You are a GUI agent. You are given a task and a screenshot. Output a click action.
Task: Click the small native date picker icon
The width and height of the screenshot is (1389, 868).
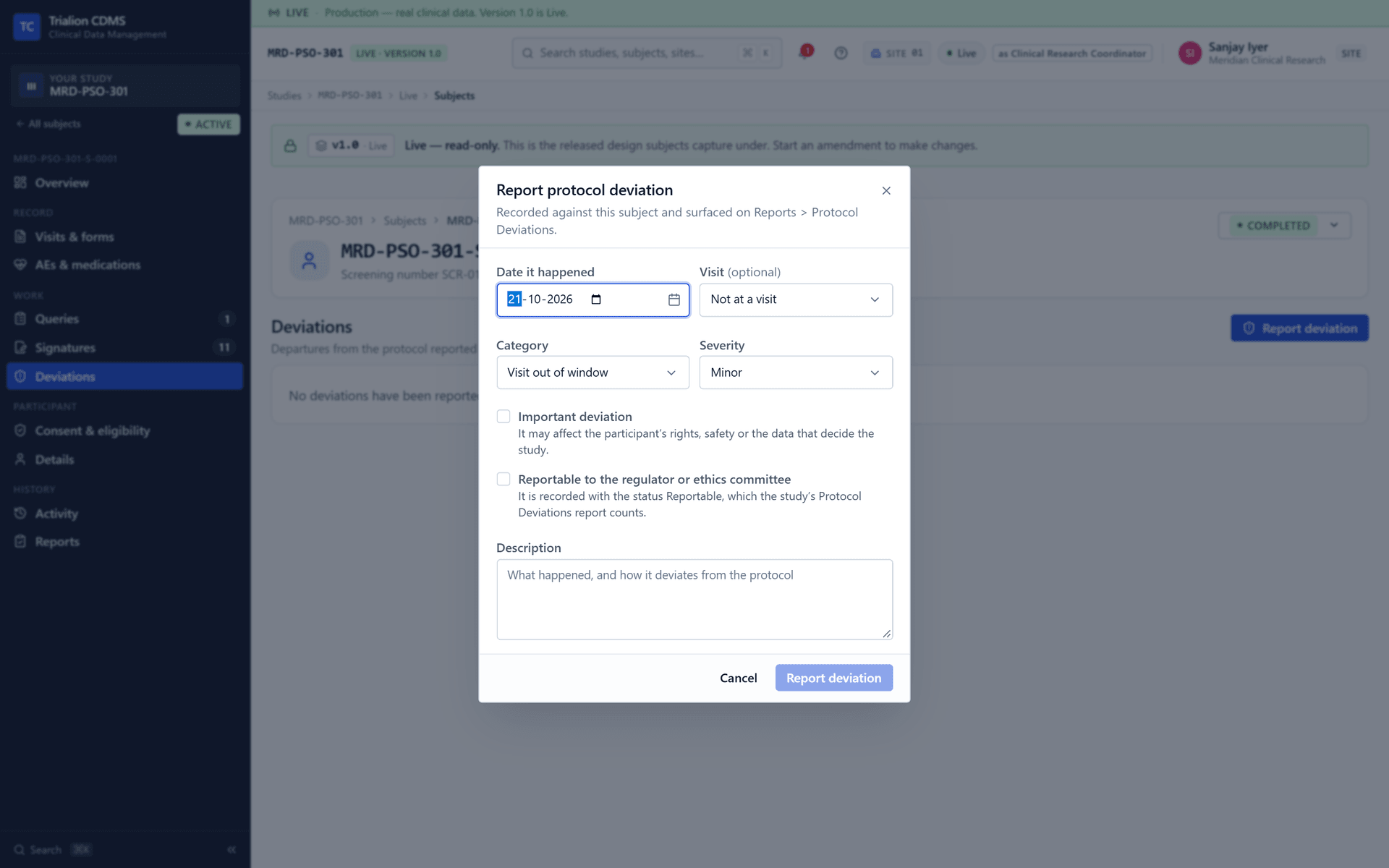596,299
